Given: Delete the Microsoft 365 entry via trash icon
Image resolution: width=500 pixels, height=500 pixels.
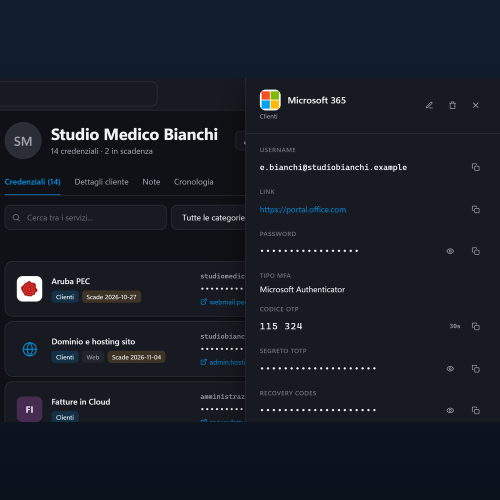Looking at the screenshot, I should (x=452, y=105).
